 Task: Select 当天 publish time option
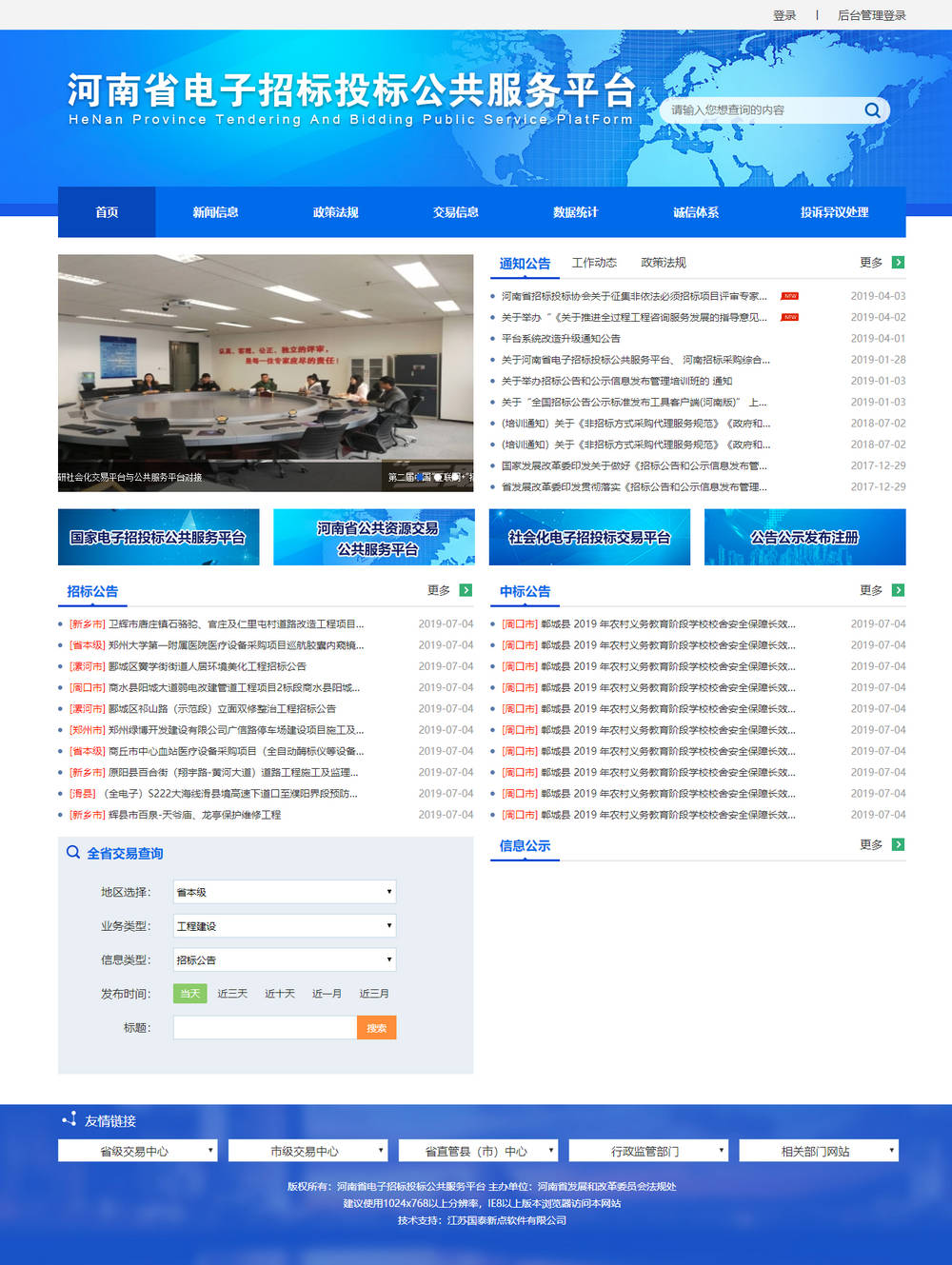[189, 994]
